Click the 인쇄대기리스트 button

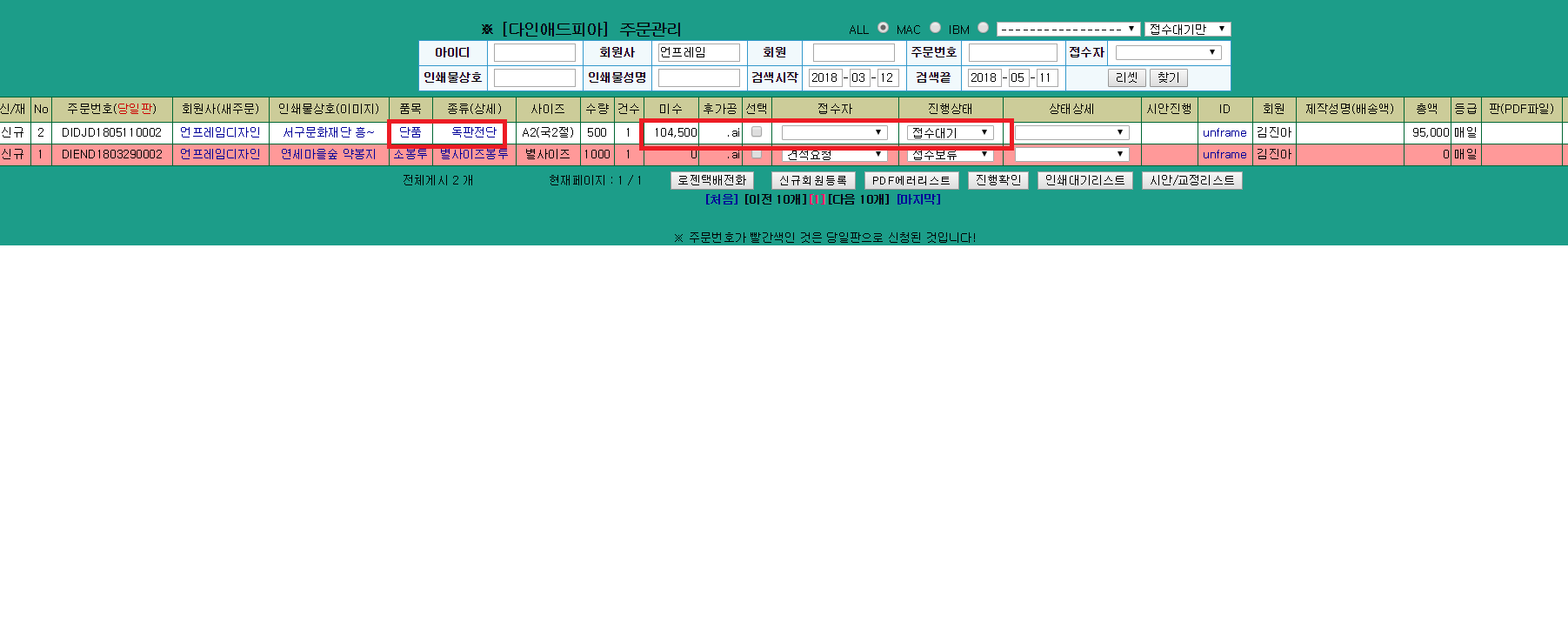click(1084, 180)
